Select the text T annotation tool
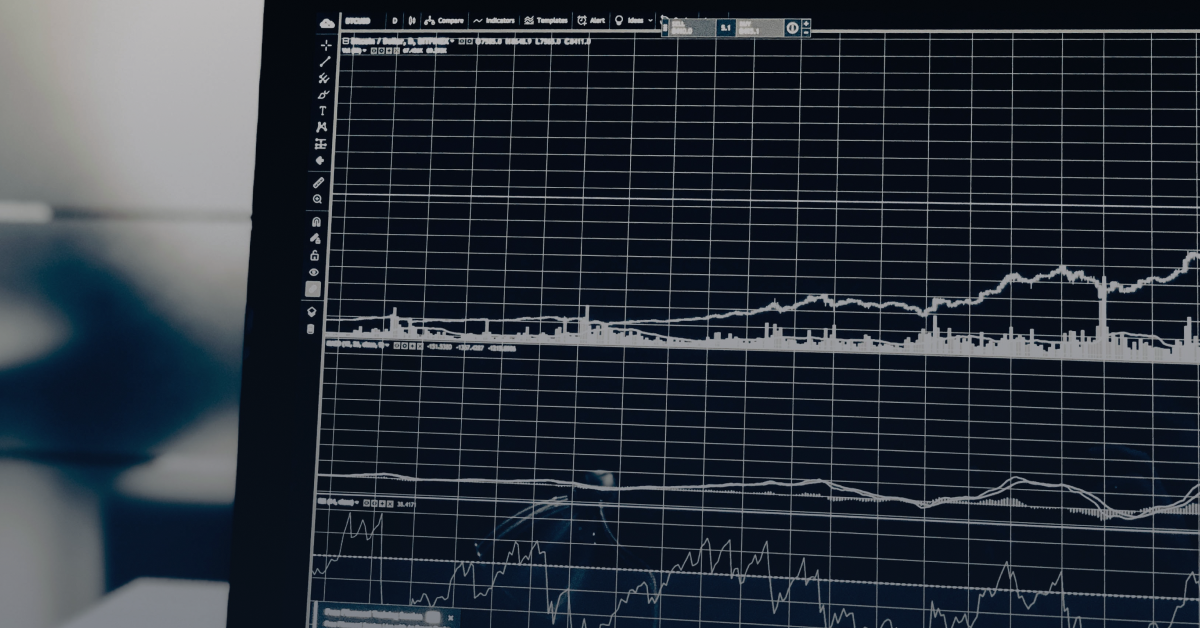This screenshot has height=628, width=1200. pos(322,111)
